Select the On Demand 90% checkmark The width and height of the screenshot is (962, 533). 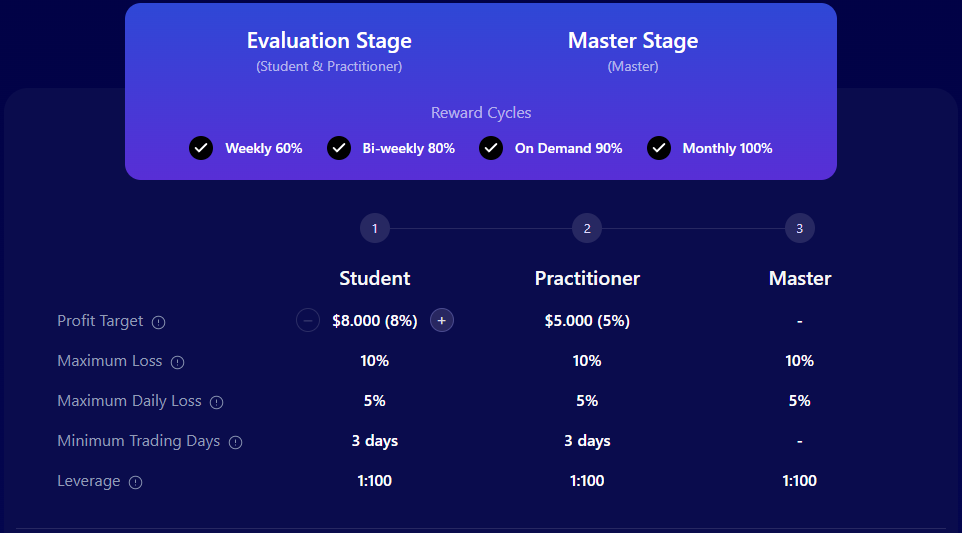[491, 148]
